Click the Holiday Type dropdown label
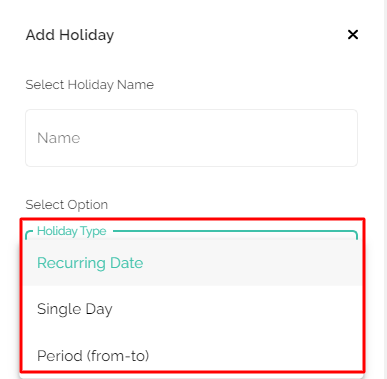Viewport: 387px width, 379px height. point(72,231)
